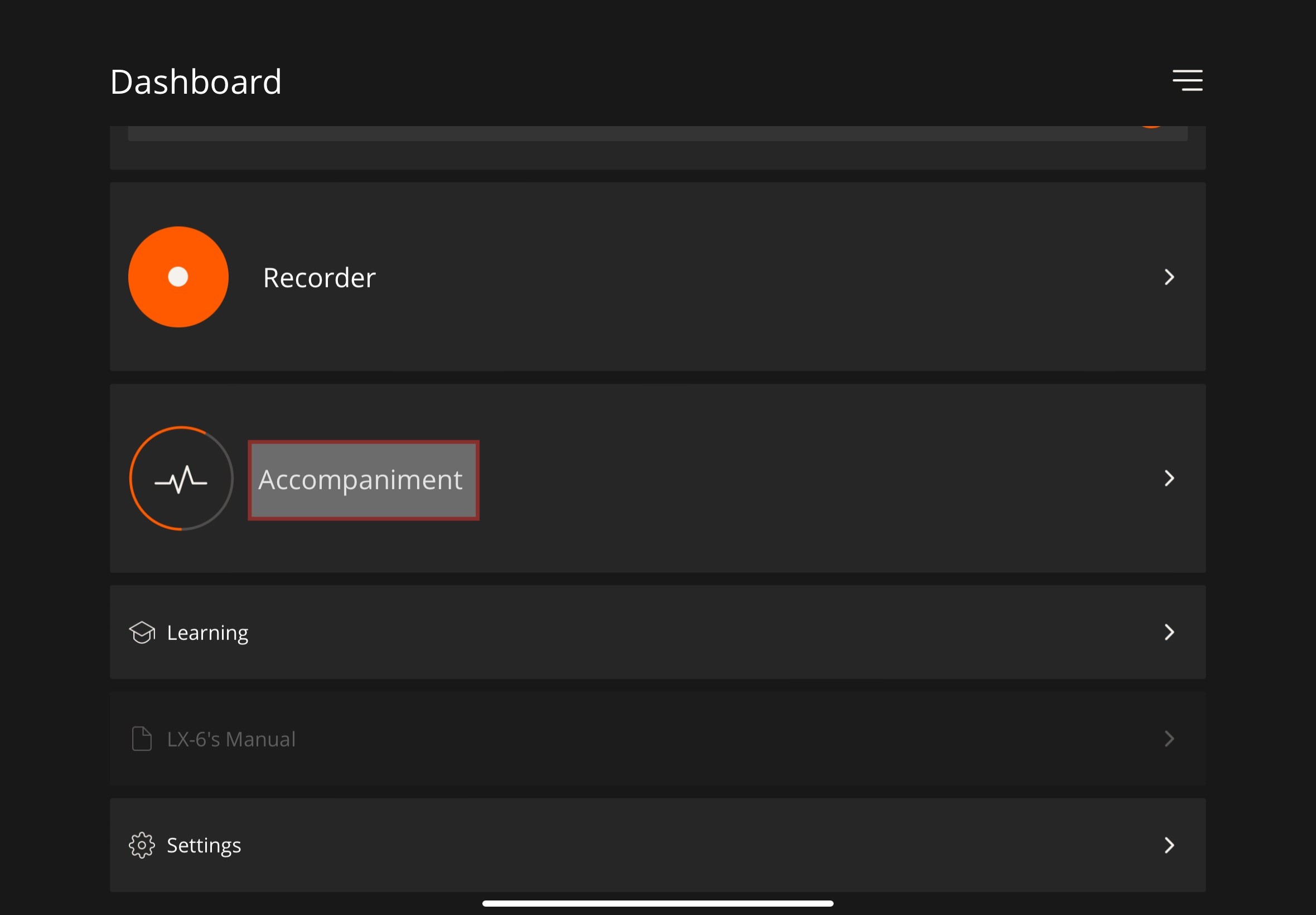Open the Learning menu entry
The width and height of the screenshot is (1316, 915).
657,632
